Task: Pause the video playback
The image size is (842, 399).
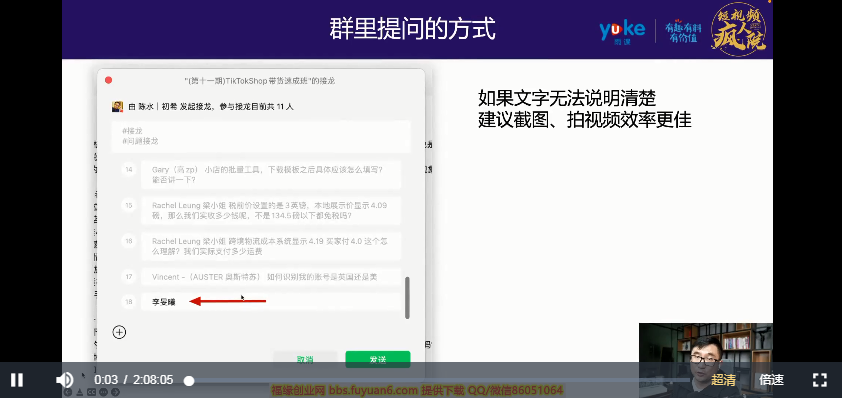Action: [x=17, y=380]
